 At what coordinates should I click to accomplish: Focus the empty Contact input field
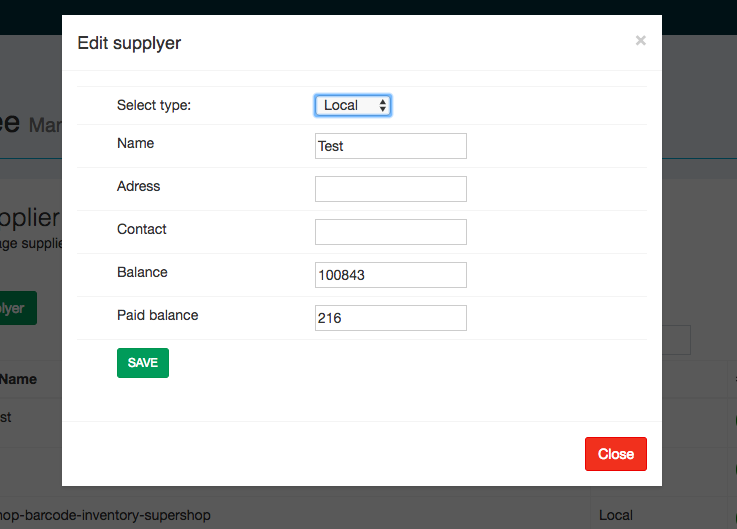click(390, 232)
